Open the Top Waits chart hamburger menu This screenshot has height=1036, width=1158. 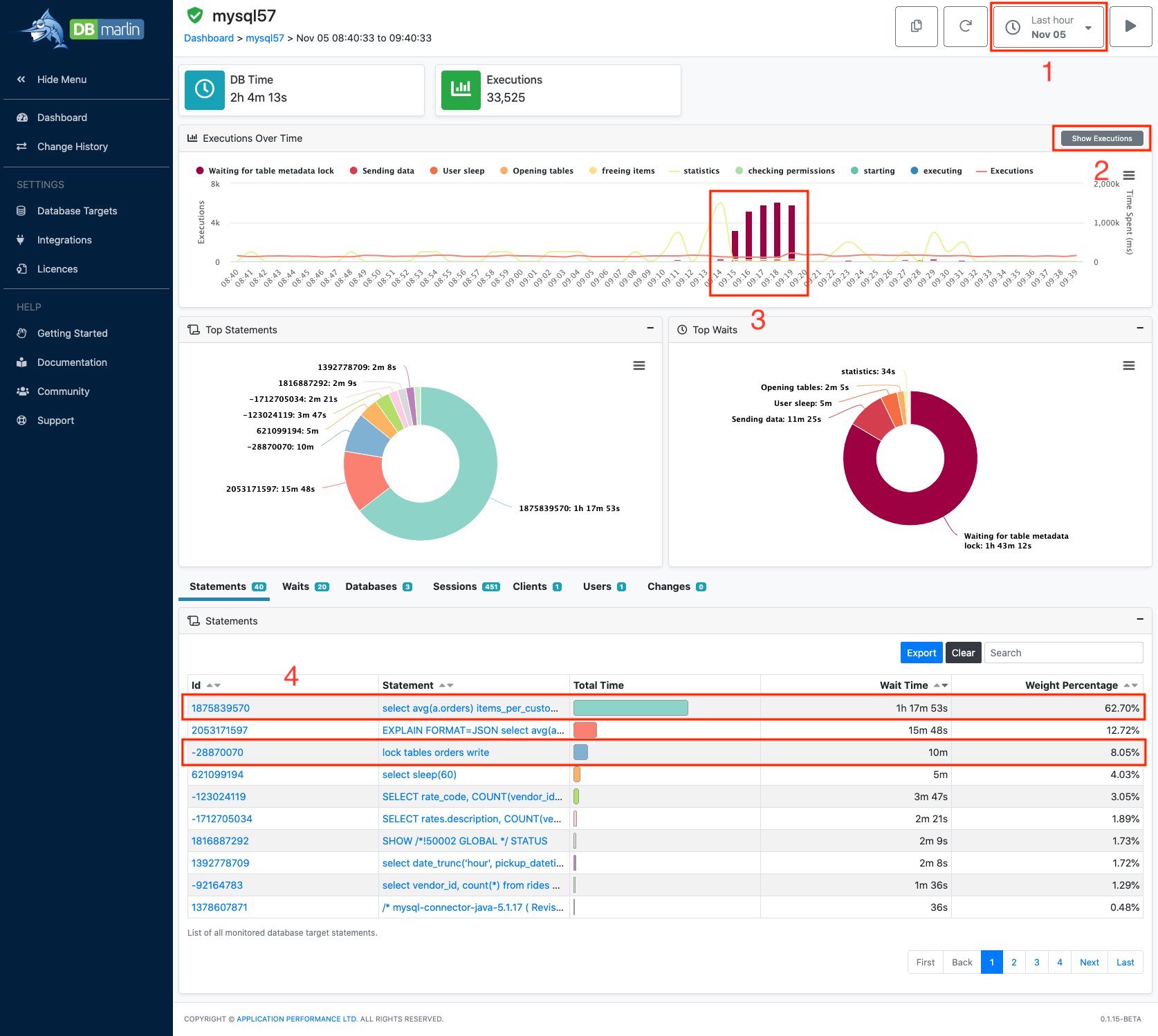tap(1129, 365)
